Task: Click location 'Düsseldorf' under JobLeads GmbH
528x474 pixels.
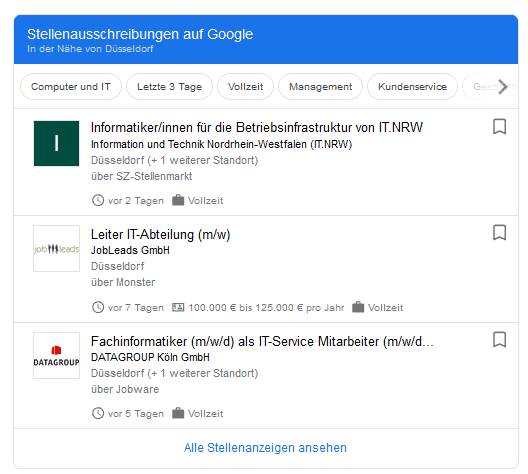Action: (118, 266)
